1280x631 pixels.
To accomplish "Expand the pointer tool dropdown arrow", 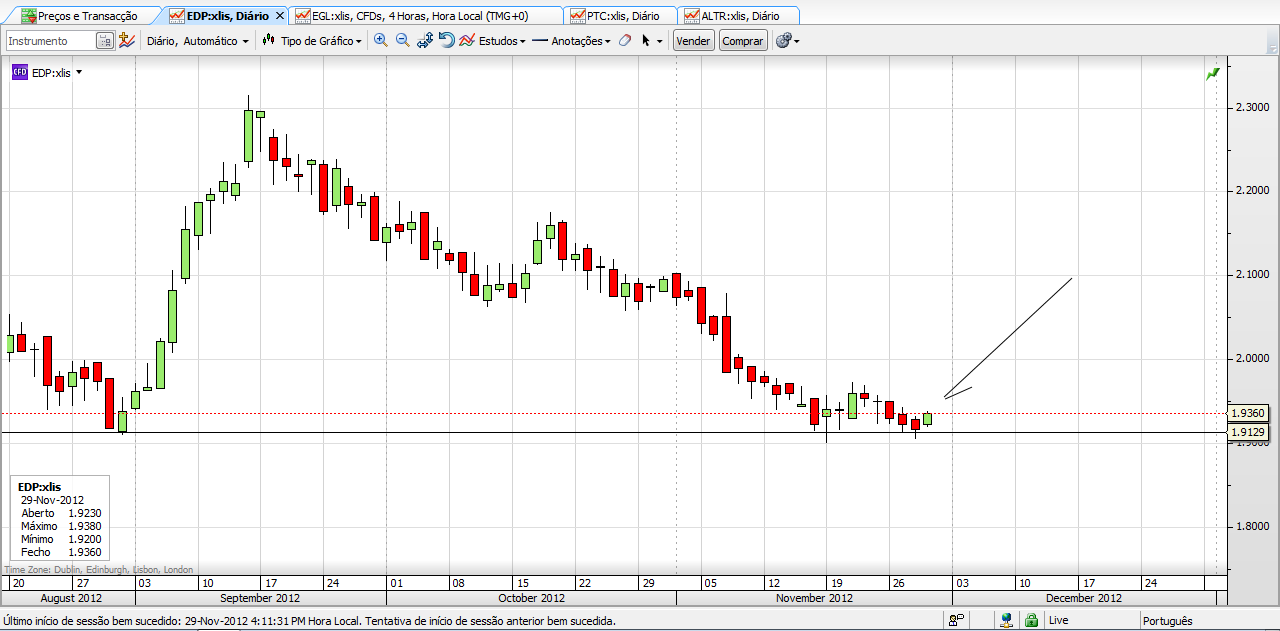I will click(x=659, y=42).
